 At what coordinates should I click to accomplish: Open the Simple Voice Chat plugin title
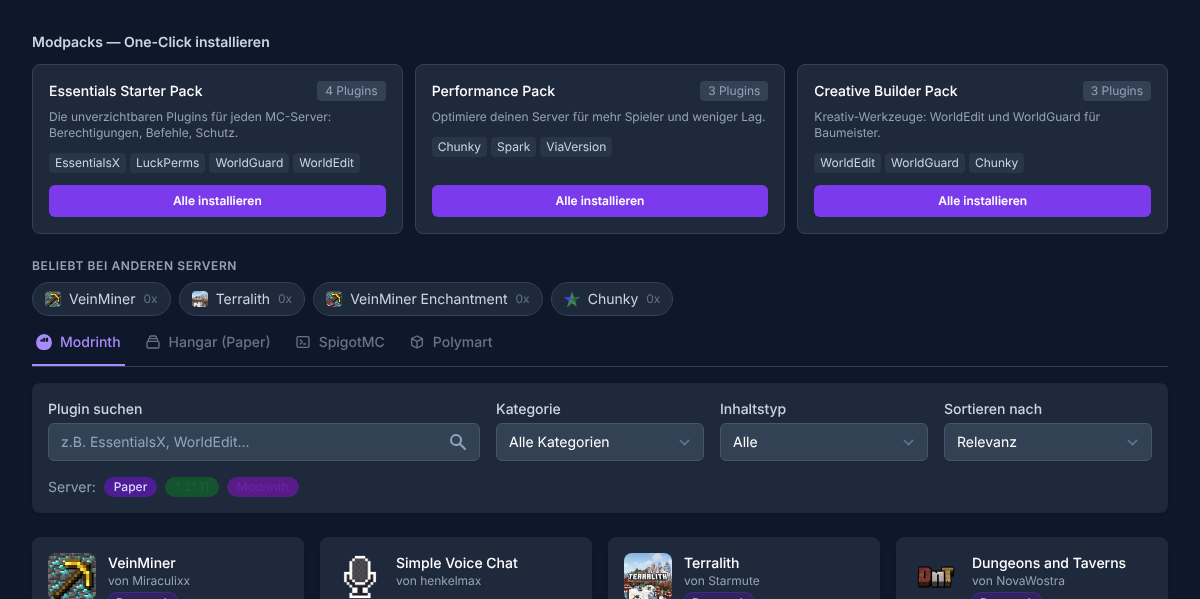(457, 563)
